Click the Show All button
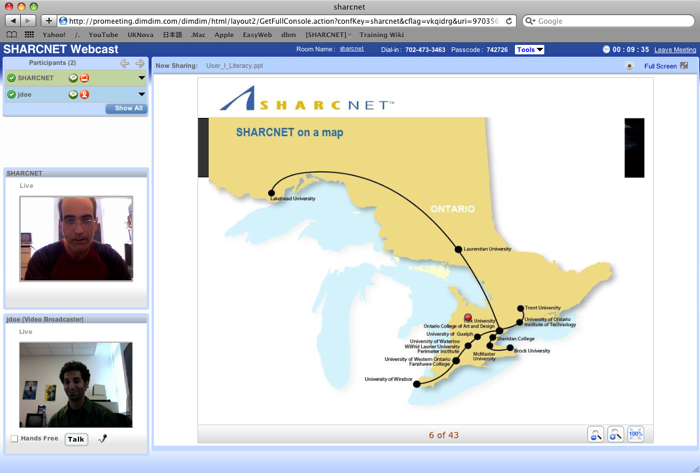This screenshot has width=700, height=473. pos(128,108)
